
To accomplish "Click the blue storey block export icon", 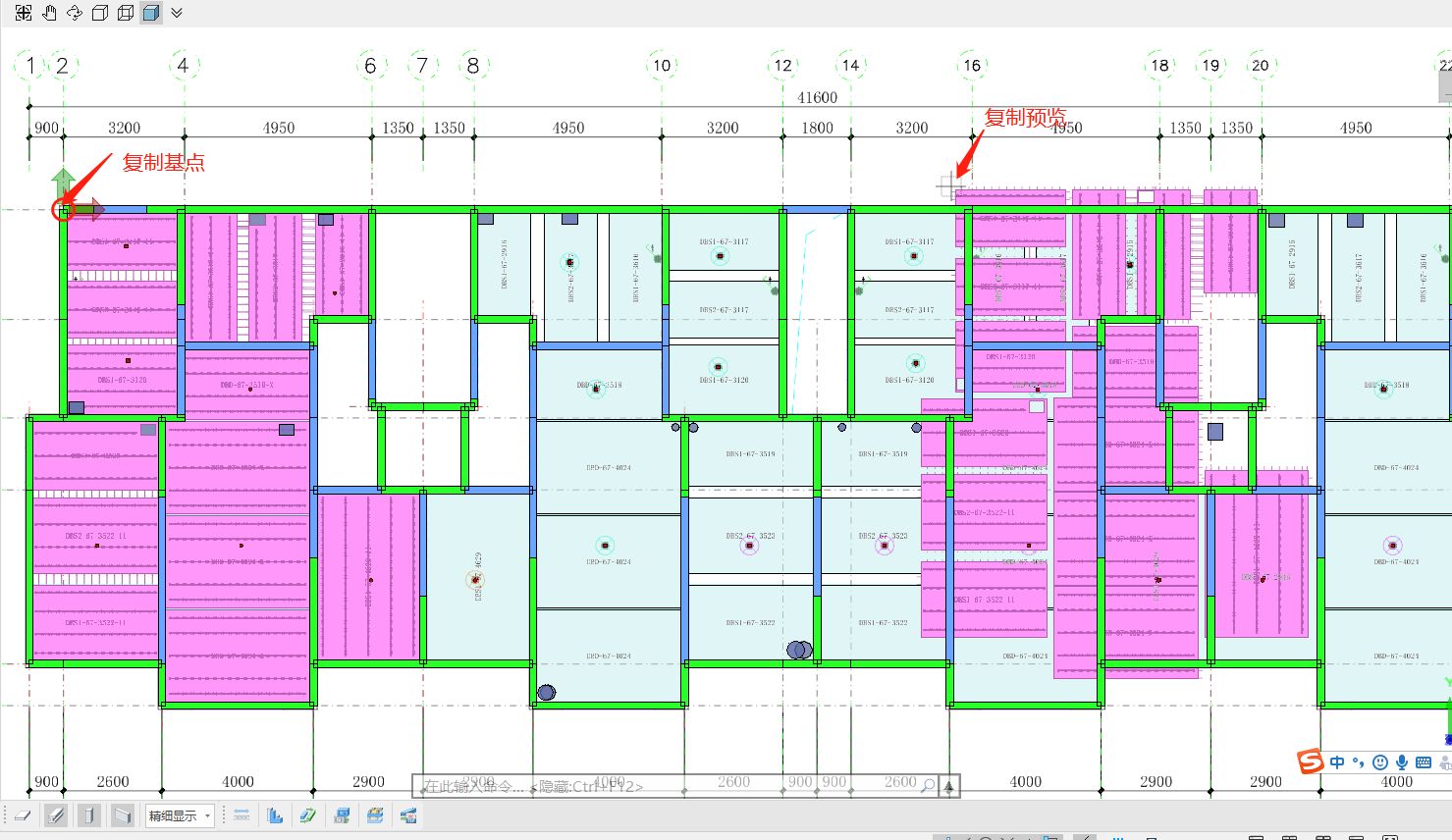I will [x=342, y=815].
